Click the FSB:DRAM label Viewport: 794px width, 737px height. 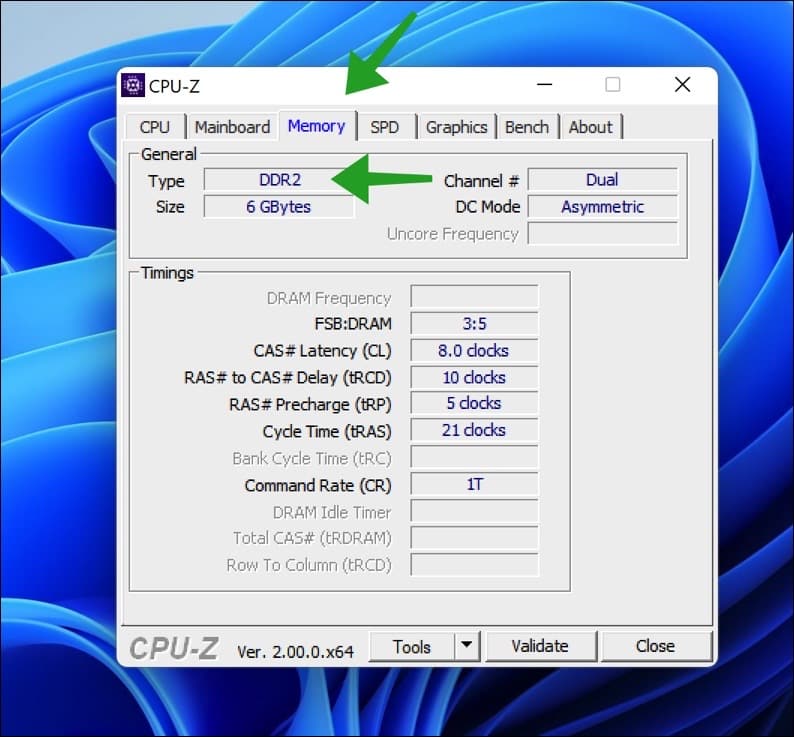[x=353, y=324]
